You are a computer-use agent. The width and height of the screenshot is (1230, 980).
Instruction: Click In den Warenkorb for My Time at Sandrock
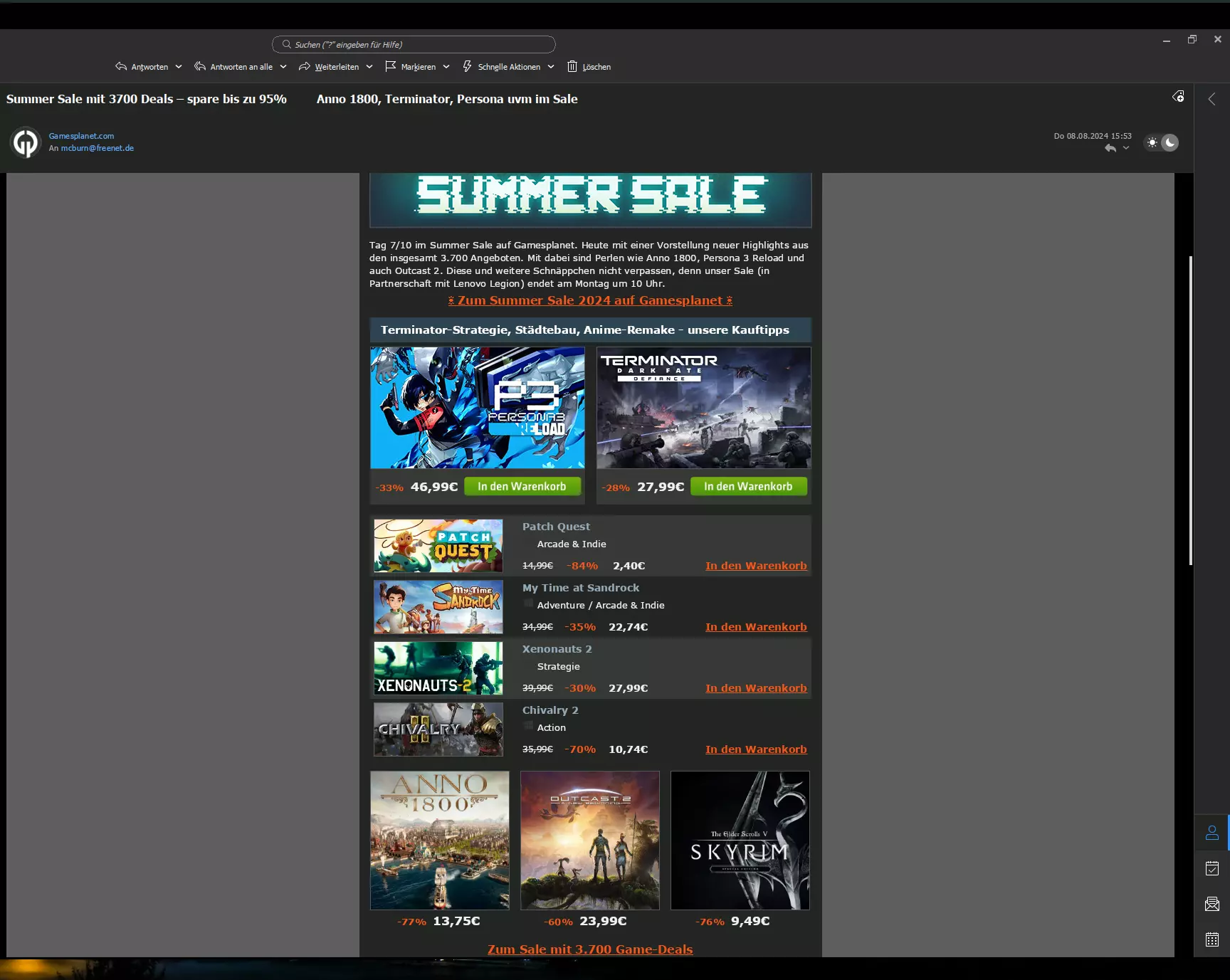756,627
